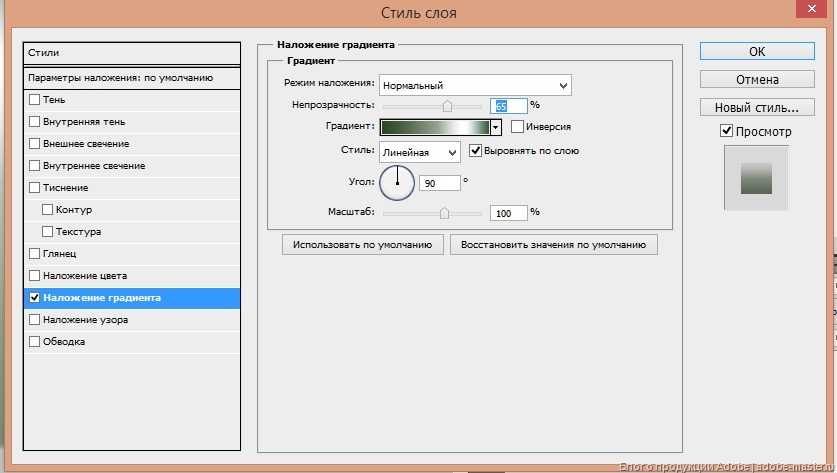Expand the gradient picker arrow

pos(496,127)
